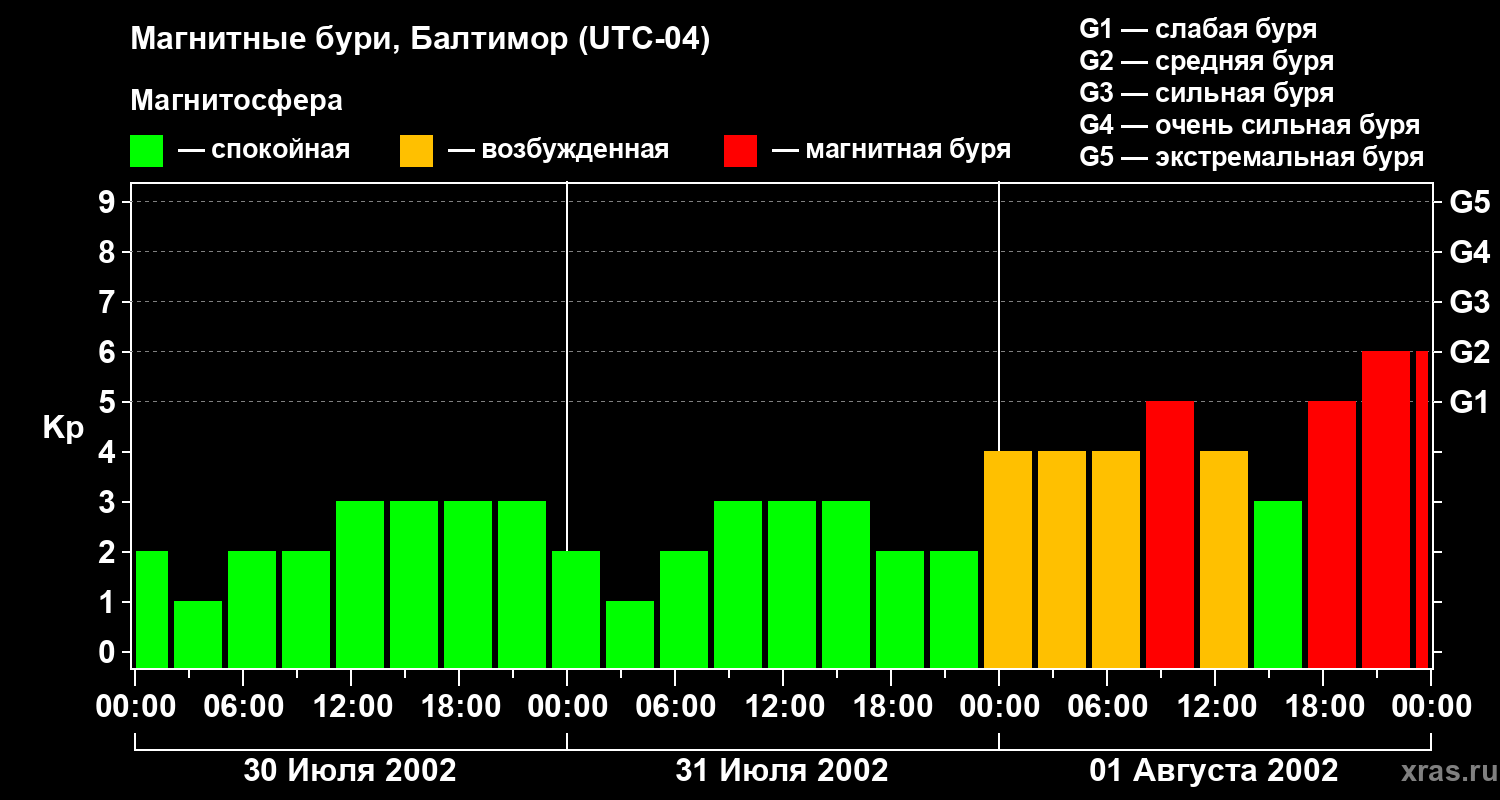This screenshot has height=800, width=1500.
Task: Click the orange возбужденная legend swatch
Action: (416, 151)
